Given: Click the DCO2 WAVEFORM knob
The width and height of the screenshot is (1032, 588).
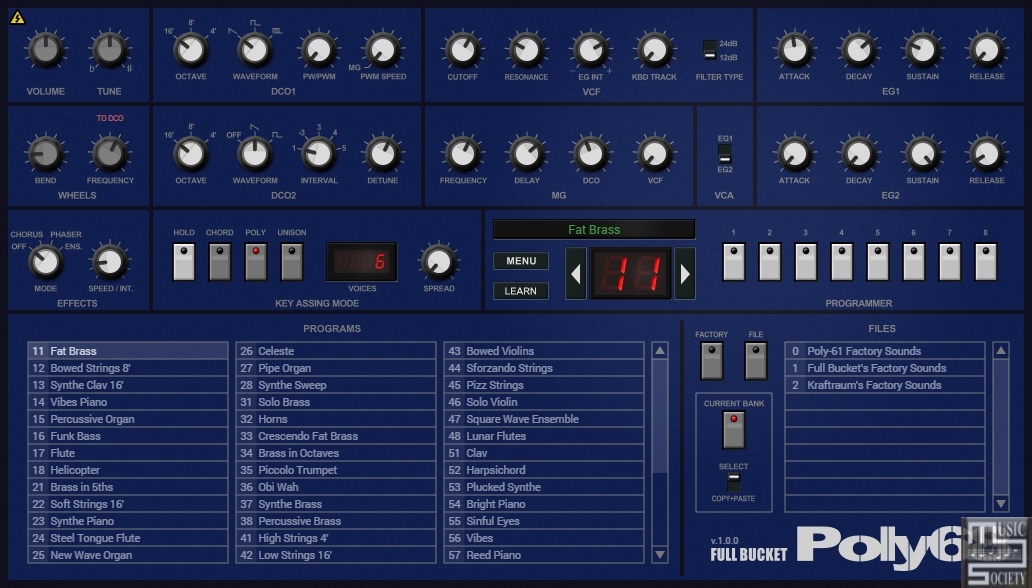Looking at the screenshot, I should tap(255, 153).
